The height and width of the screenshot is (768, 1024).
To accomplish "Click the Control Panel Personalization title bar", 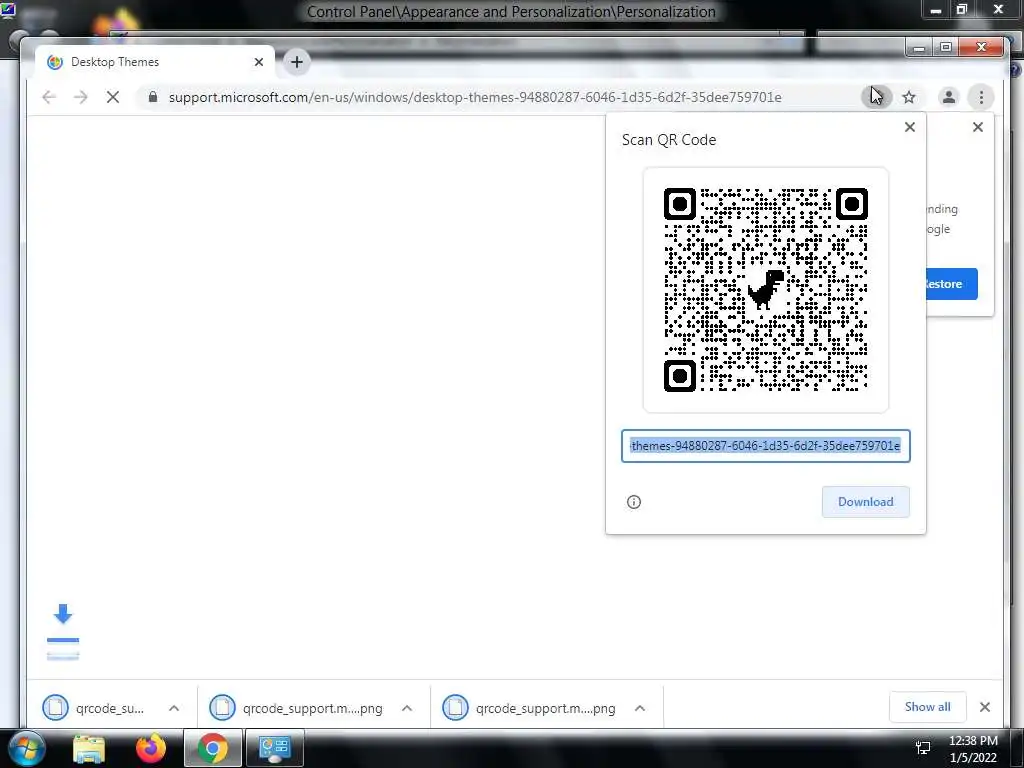I will click(511, 12).
